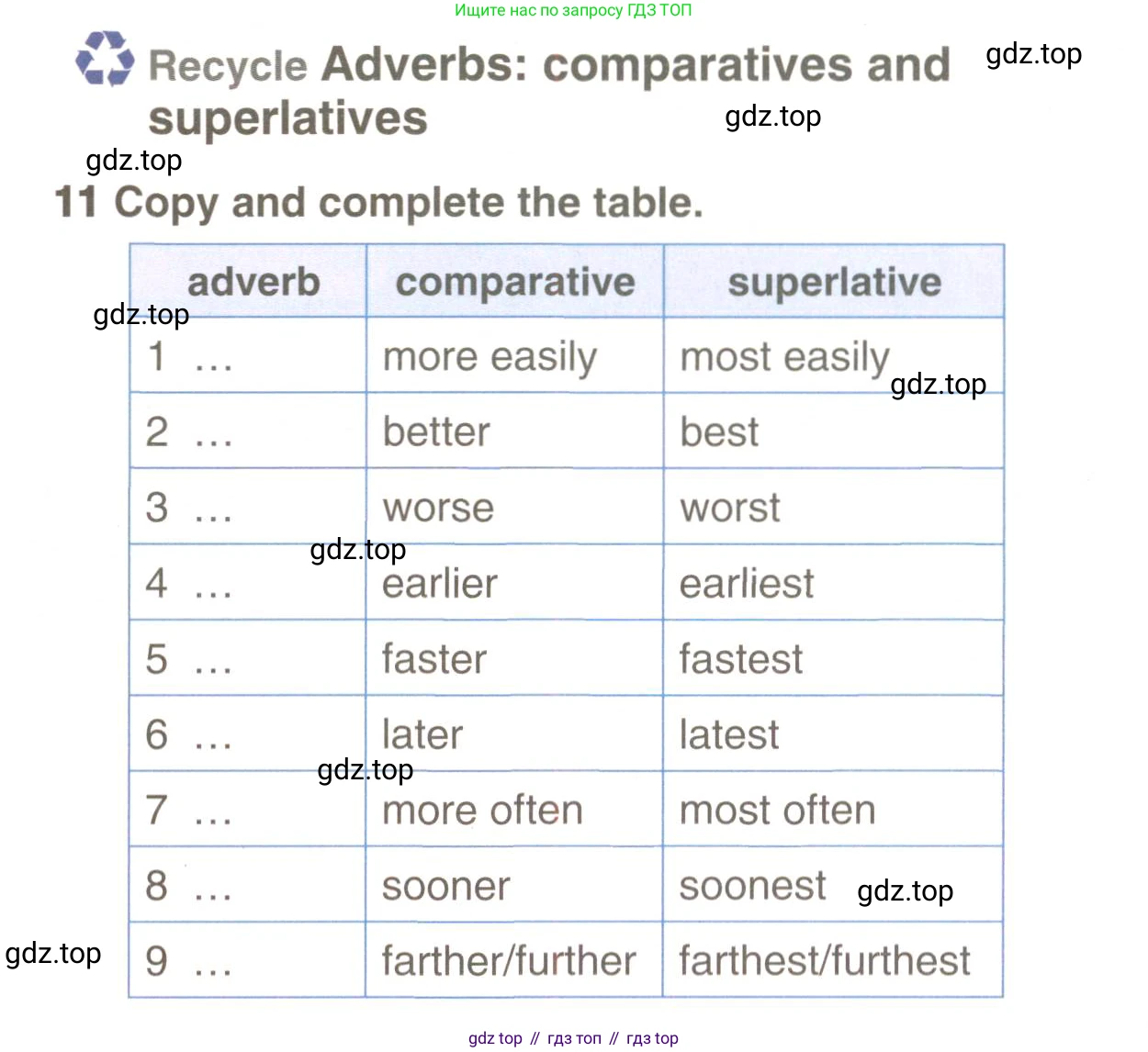This screenshot has width=1148, height=1052.
Task: Click the 'faster' cell
Action: [x=514, y=658]
